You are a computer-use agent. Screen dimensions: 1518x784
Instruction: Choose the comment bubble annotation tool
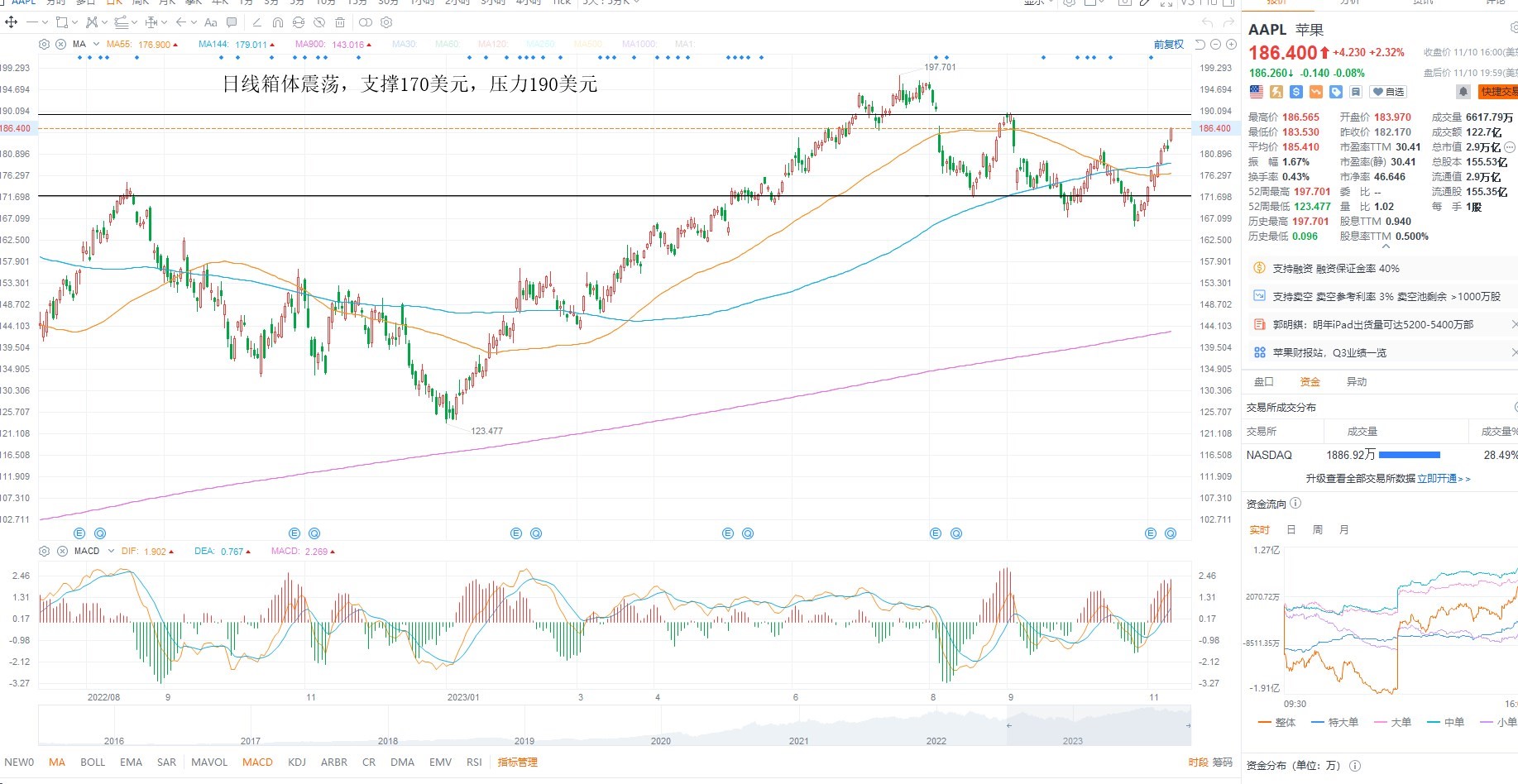[x=232, y=22]
